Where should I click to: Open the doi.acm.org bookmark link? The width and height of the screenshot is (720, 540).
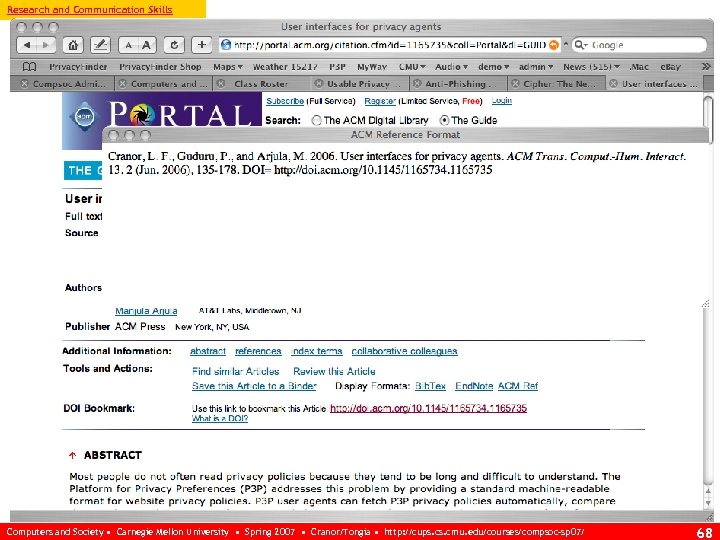[x=428, y=408]
